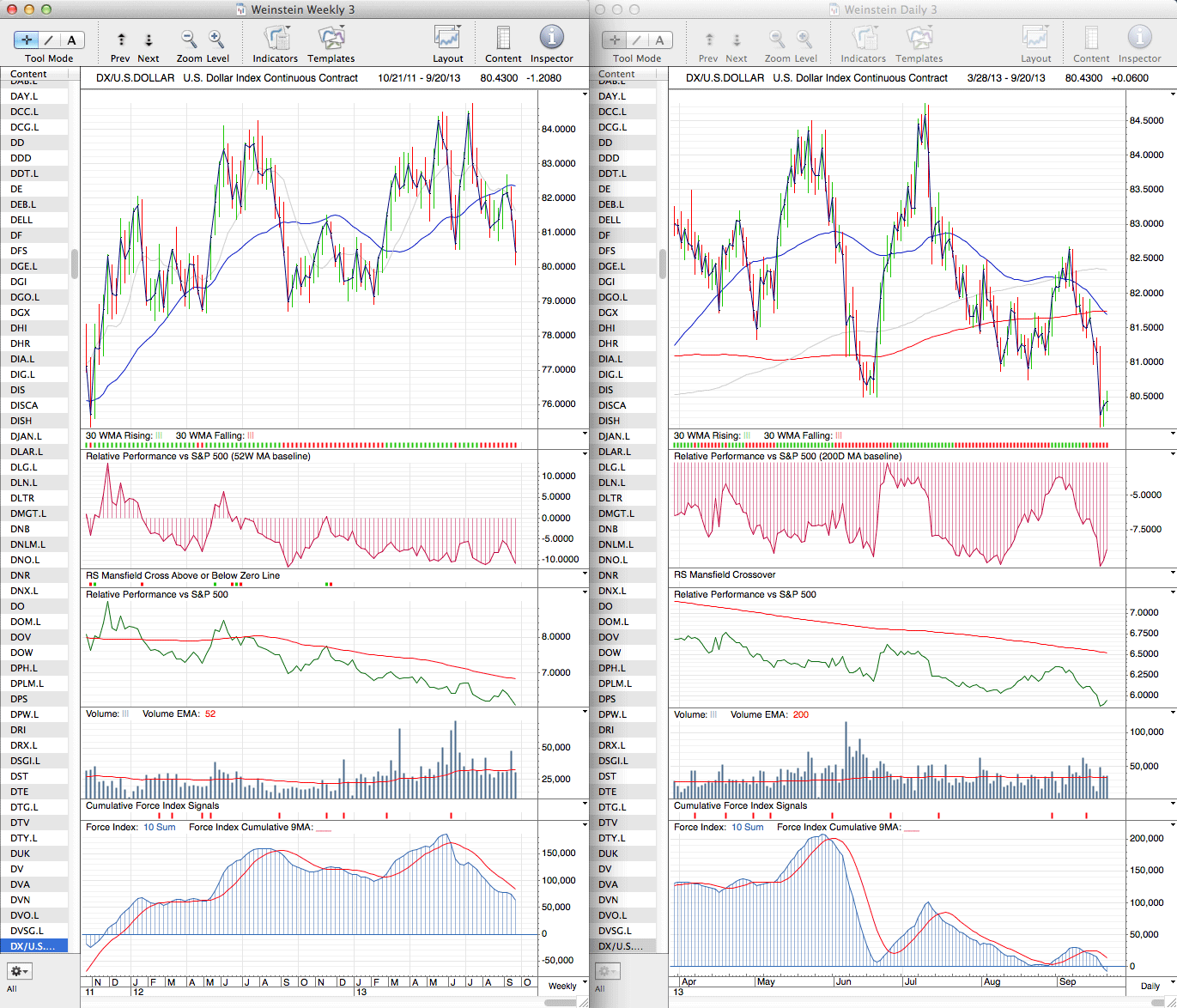Zoom in using the plus magnifier in Weekly window

tap(216, 39)
